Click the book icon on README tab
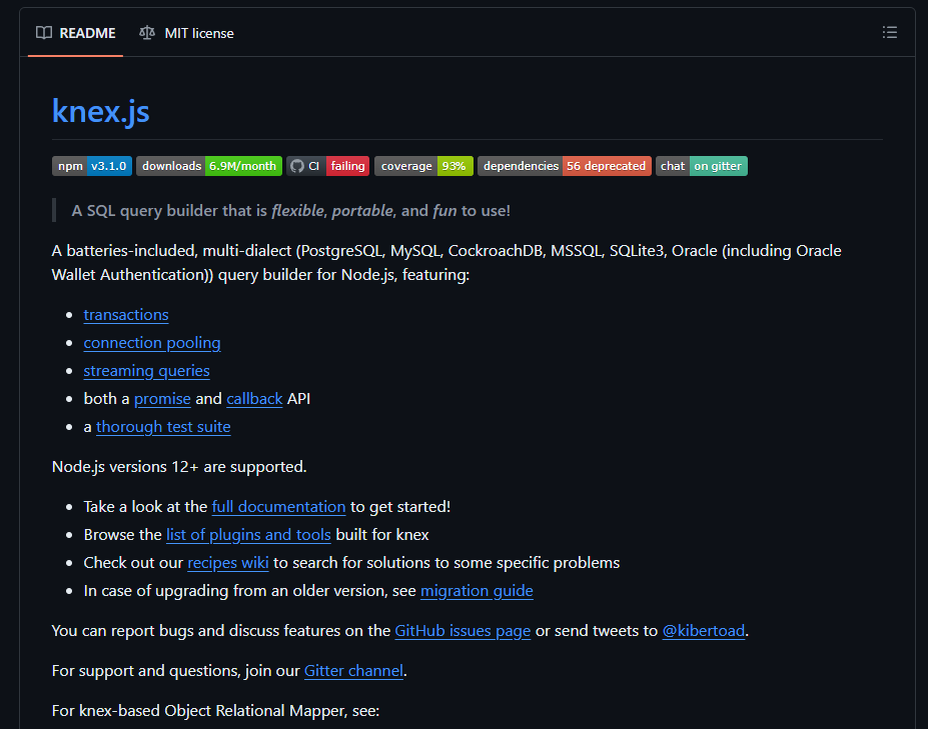This screenshot has width=928, height=729. 44,33
